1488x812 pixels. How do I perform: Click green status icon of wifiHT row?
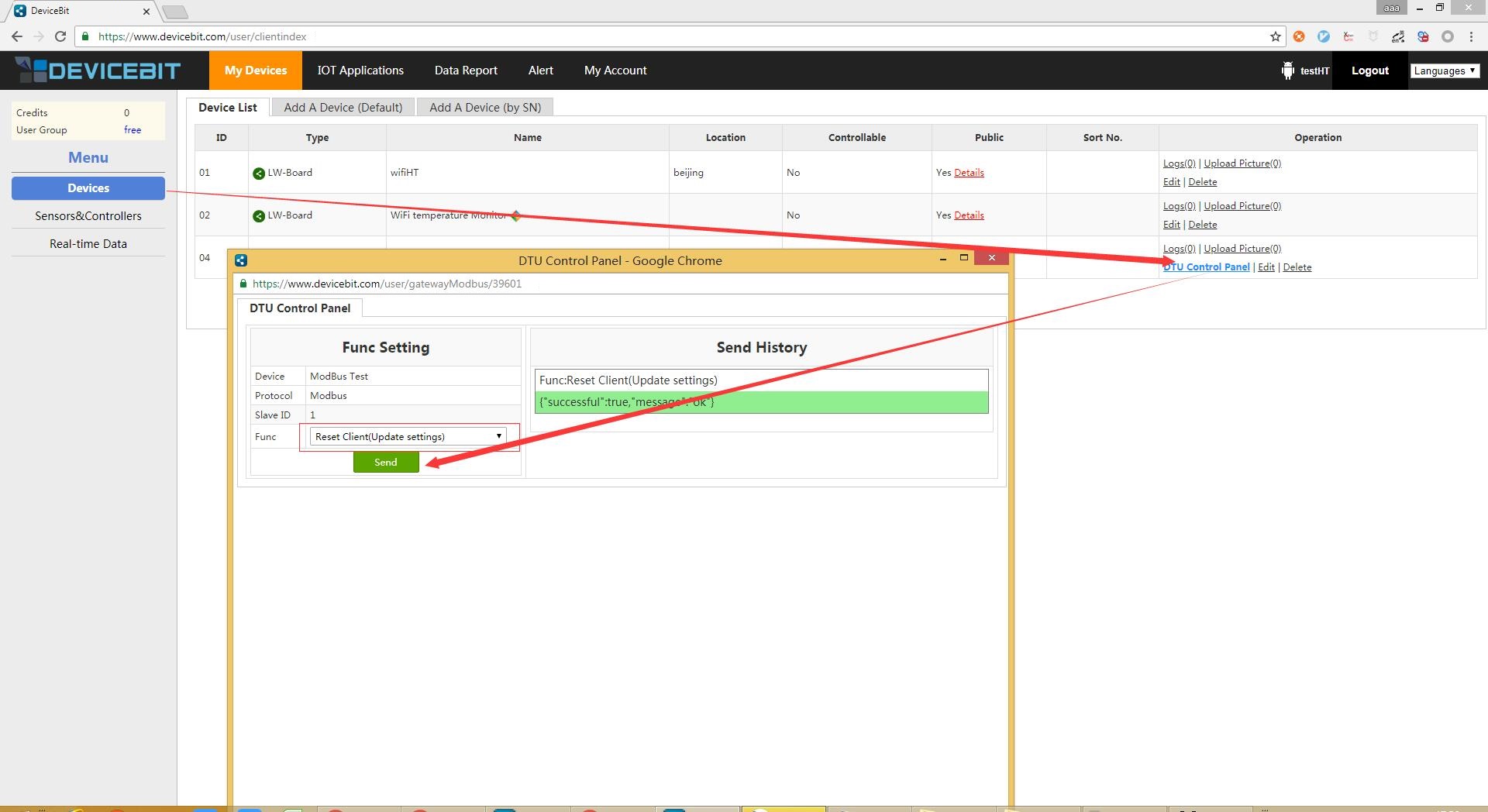point(259,173)
